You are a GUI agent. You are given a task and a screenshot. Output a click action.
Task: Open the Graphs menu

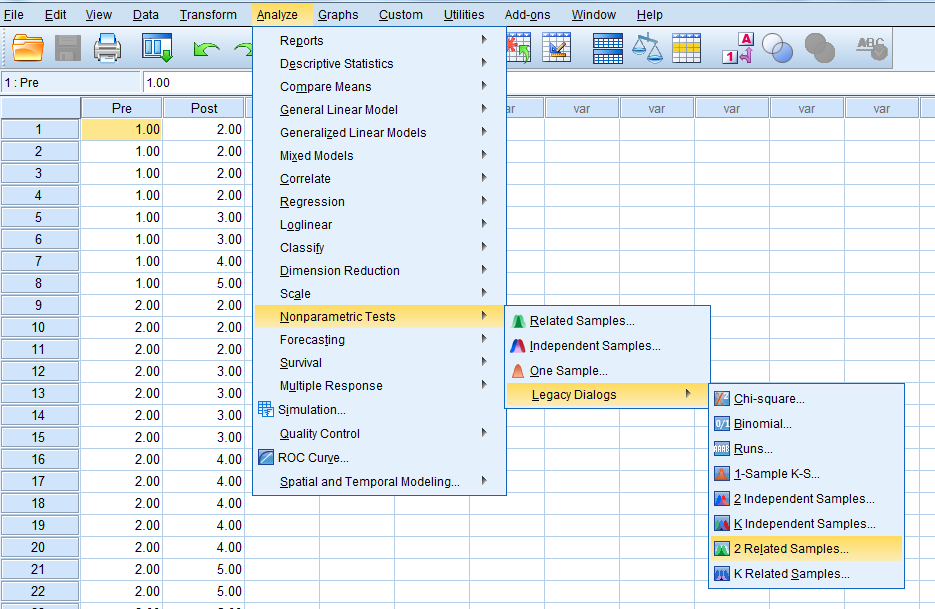(x=338, y=14)
